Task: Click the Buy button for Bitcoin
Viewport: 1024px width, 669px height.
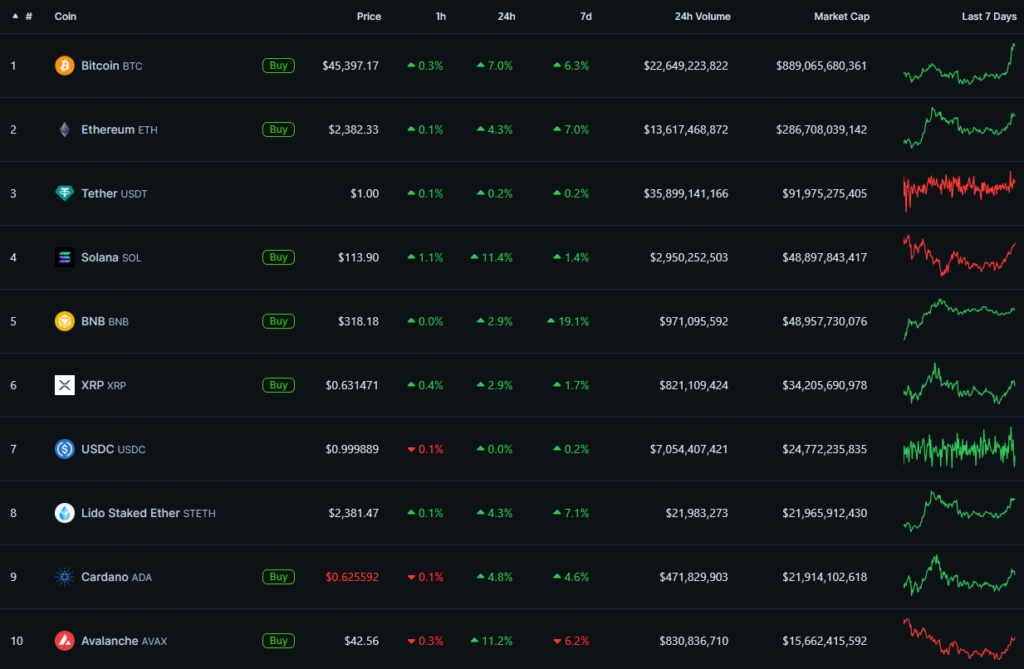Action: [278, 65]
